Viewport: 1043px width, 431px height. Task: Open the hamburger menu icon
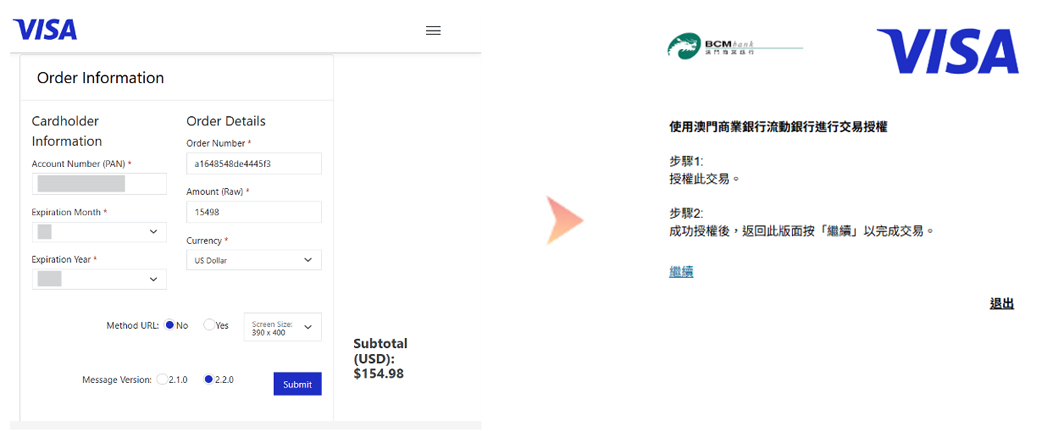coord(433,30)
